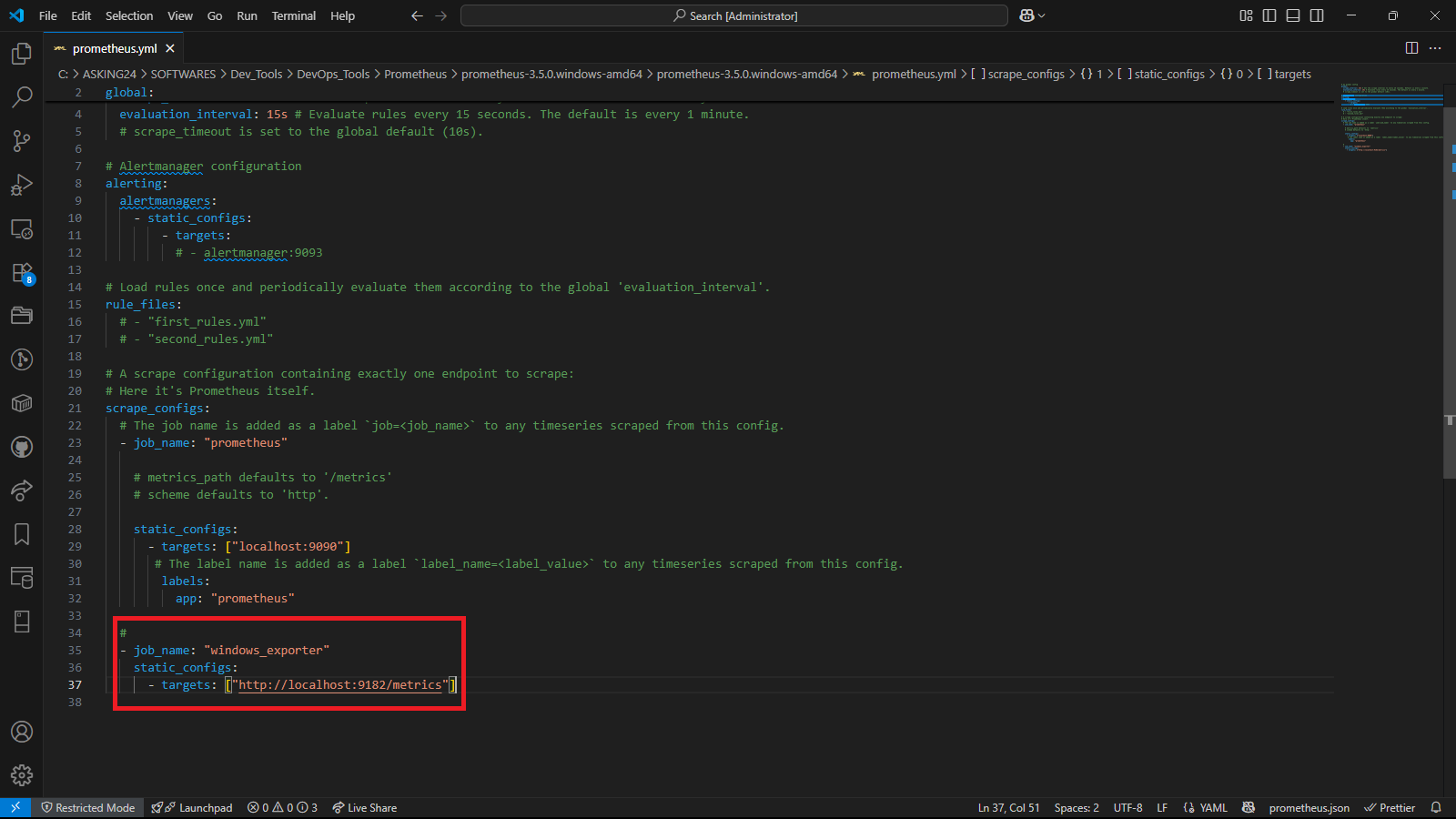This screenshot has height=819, width=1456.
Task: Open the Live Share activity bar icon
Action: click(x=22, y=490)
